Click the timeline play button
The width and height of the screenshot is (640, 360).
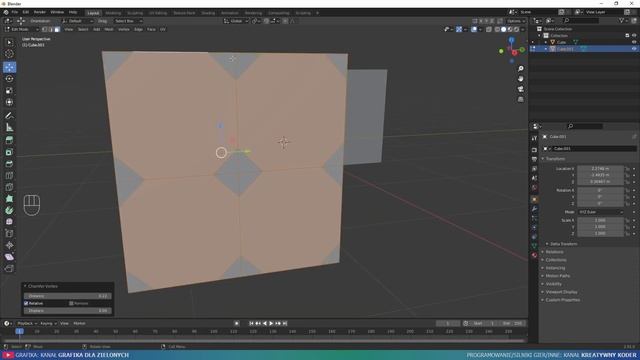tap(271, 323)
